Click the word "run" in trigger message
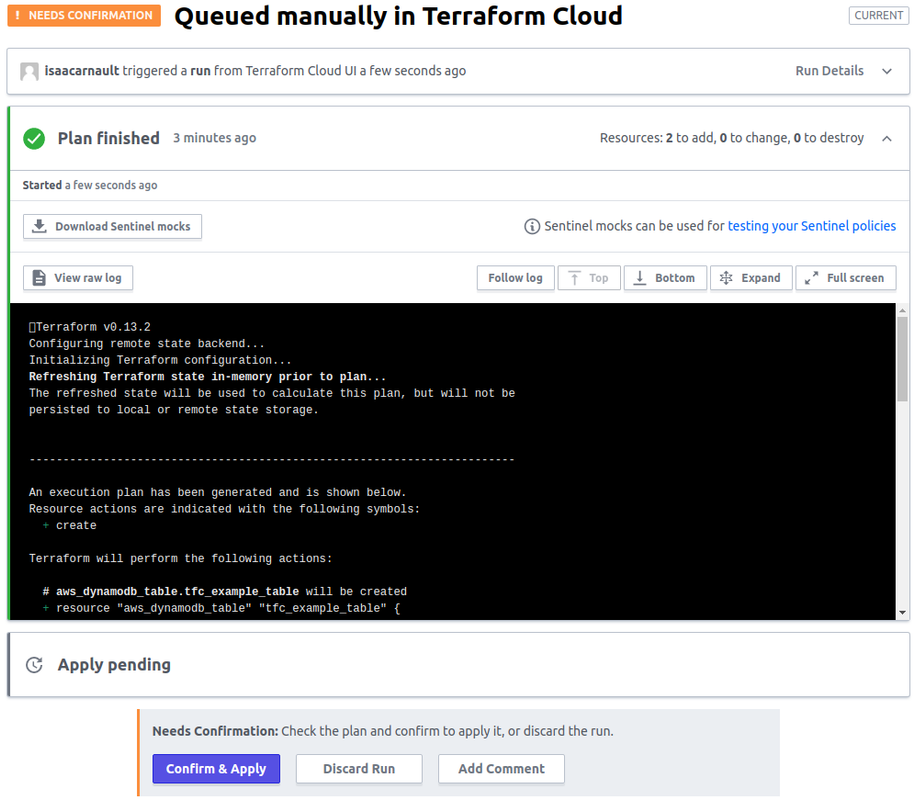 coord(200,71)
